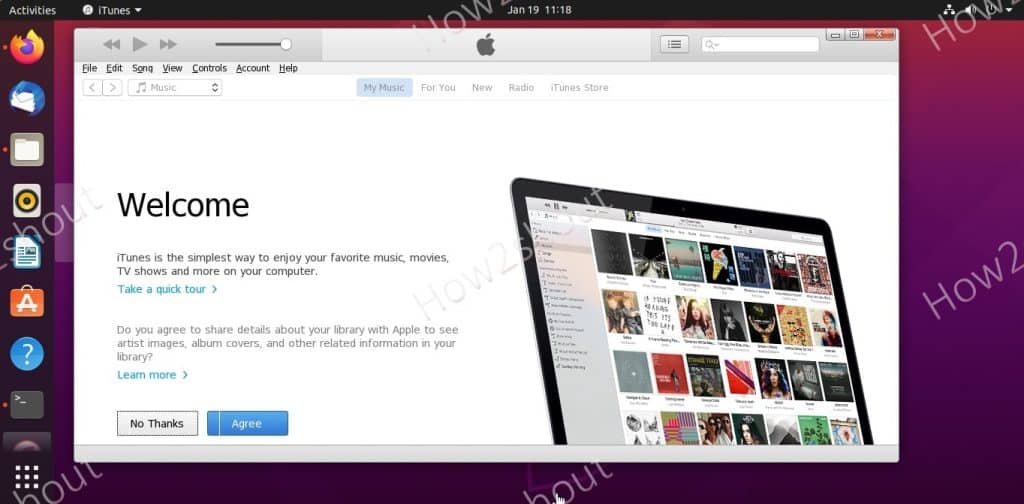Decline sharing with No Thanks button
Viewport: 1024px width, 504px height.
coord(157,423)
